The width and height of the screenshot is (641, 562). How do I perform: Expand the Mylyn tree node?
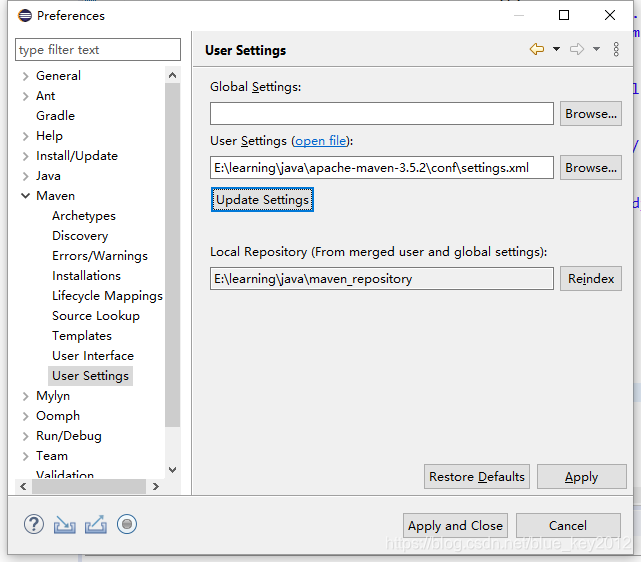pos(25,396)
